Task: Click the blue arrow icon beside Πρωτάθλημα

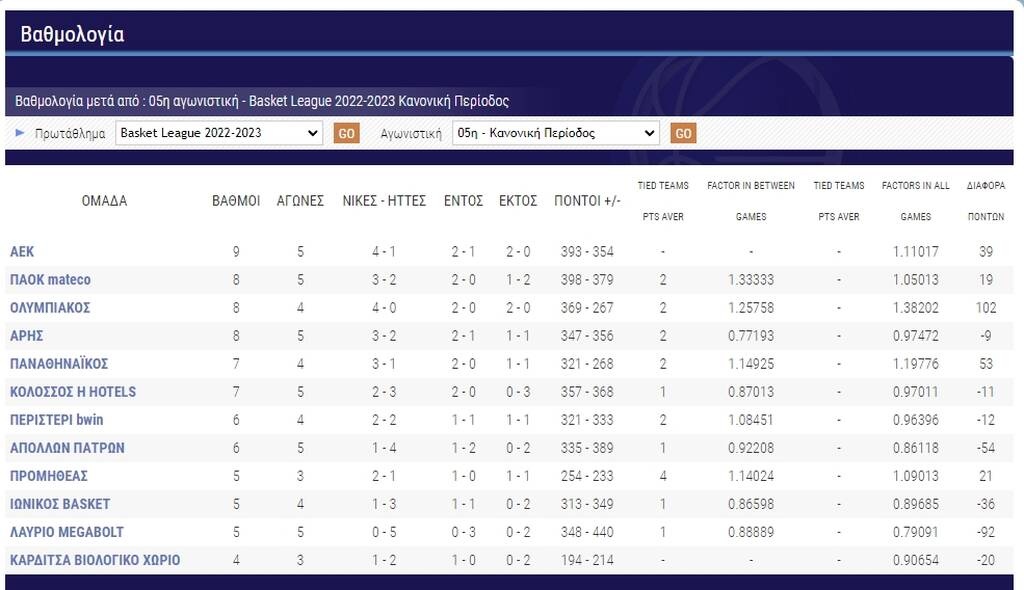Action: [x=20, y=133]
